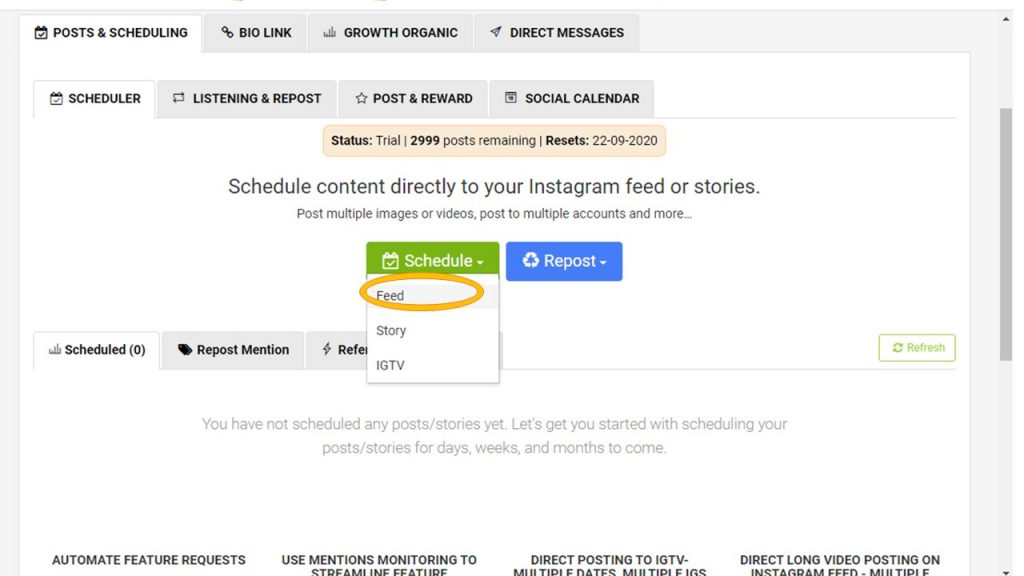This screenshot has height=576, width=1024.
Task: Click the star icon beside Post & Reward
Action: coord(361,98)
